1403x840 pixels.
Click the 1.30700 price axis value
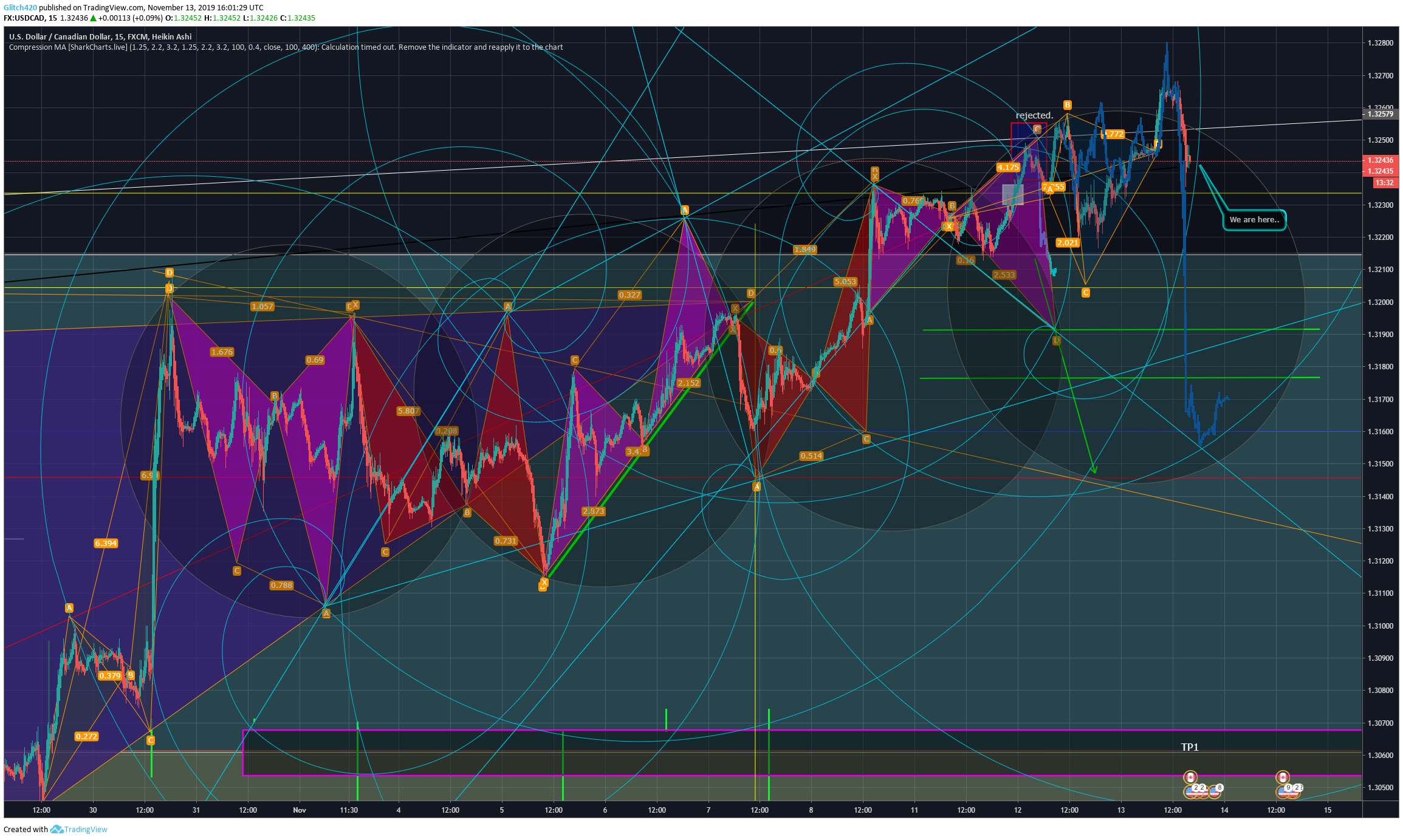(x=1380, y=723)
